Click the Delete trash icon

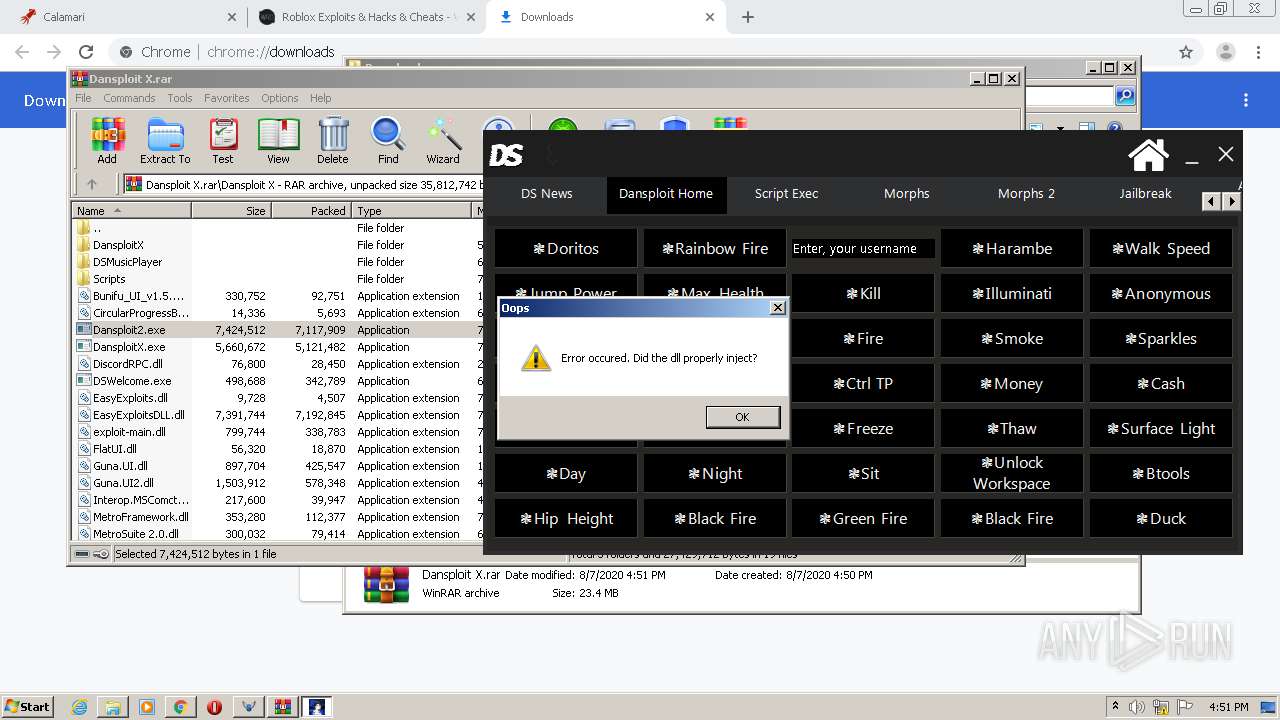(333, 140)
